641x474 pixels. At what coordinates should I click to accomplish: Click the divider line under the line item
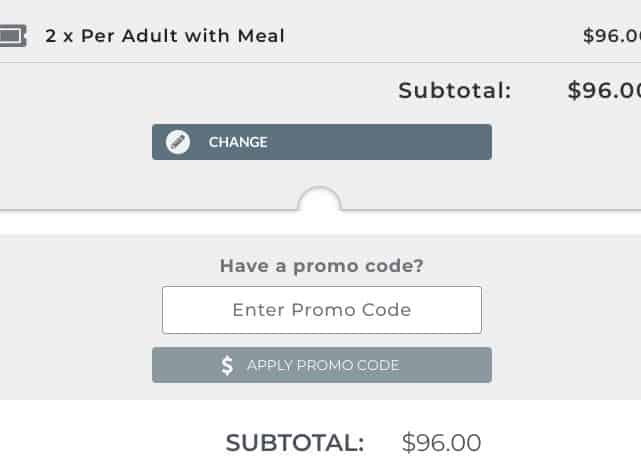click(x=320, y=63)
